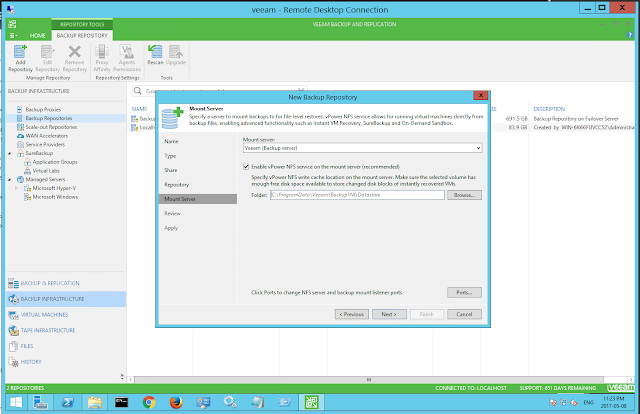Click the DESCRIPTION column header
This screenshot has width=640, height=414.
click(x=549, y=109)
